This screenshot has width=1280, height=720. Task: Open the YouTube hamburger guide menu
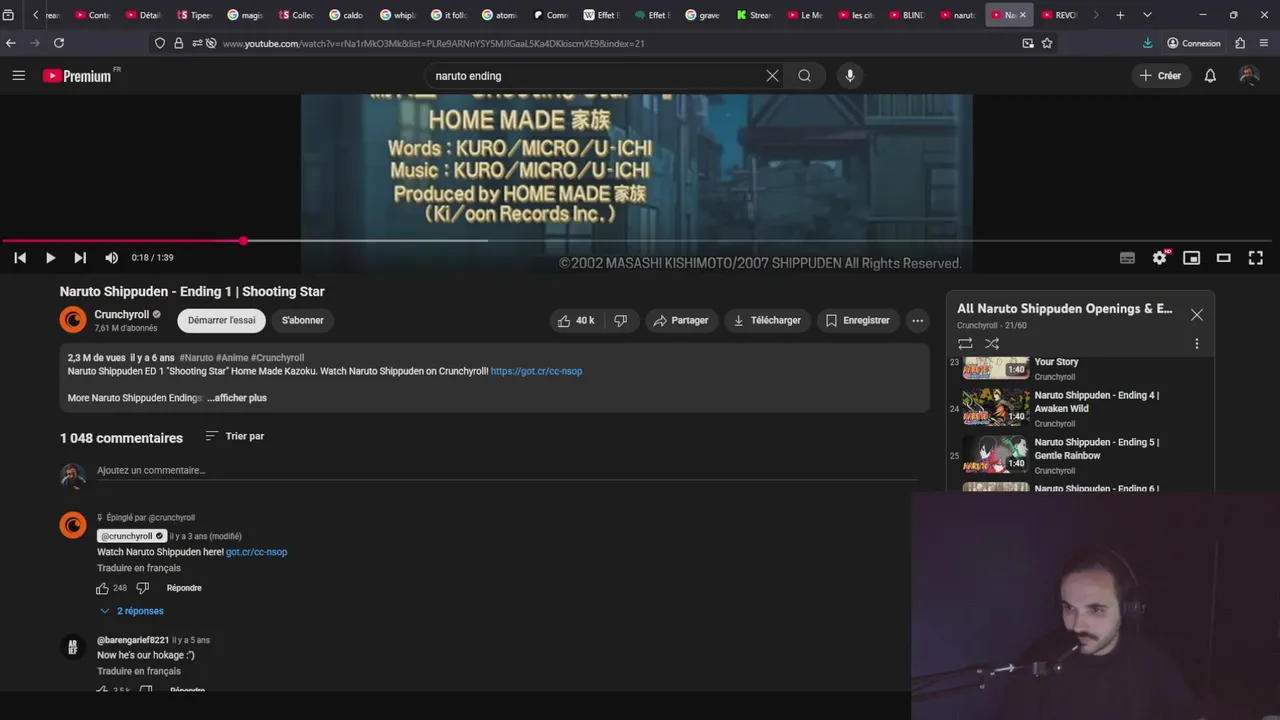(18, 75)
